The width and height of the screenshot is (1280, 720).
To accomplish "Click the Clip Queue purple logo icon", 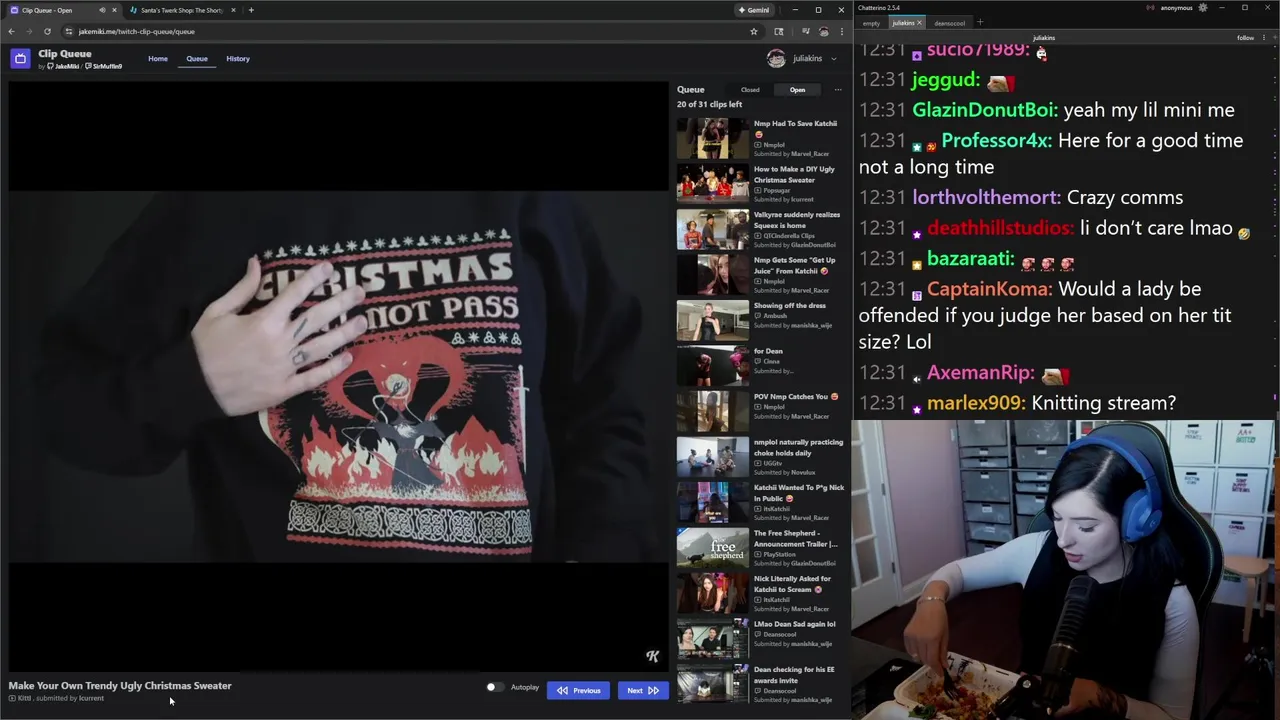I will coord(20,59).
